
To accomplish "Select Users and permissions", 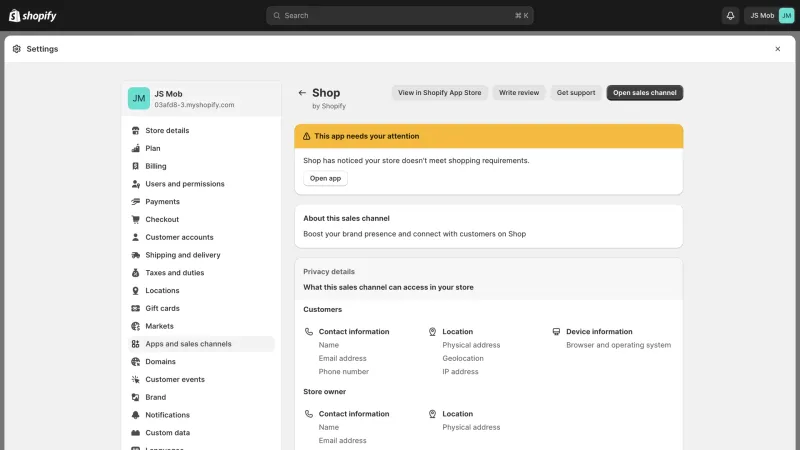I will pyautogui.click(x=202, y=184).
